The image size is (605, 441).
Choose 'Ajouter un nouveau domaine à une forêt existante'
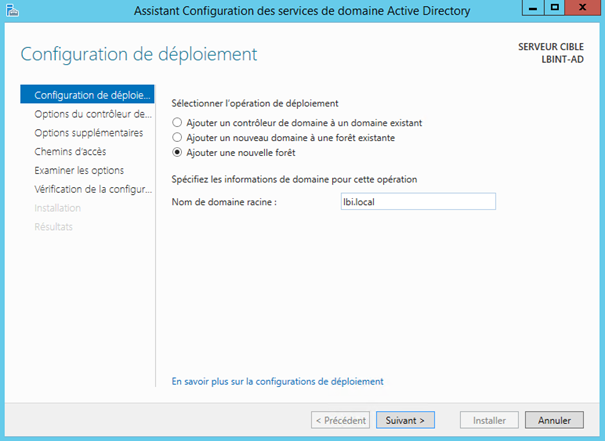pos(178,137)
